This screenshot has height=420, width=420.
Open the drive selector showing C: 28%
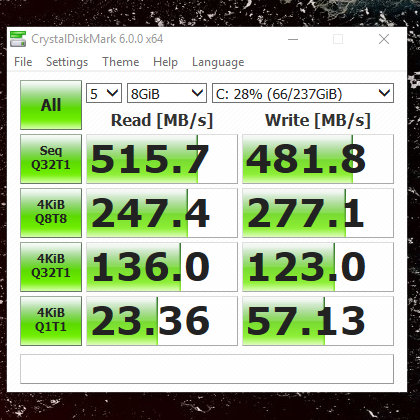[303, 93]
